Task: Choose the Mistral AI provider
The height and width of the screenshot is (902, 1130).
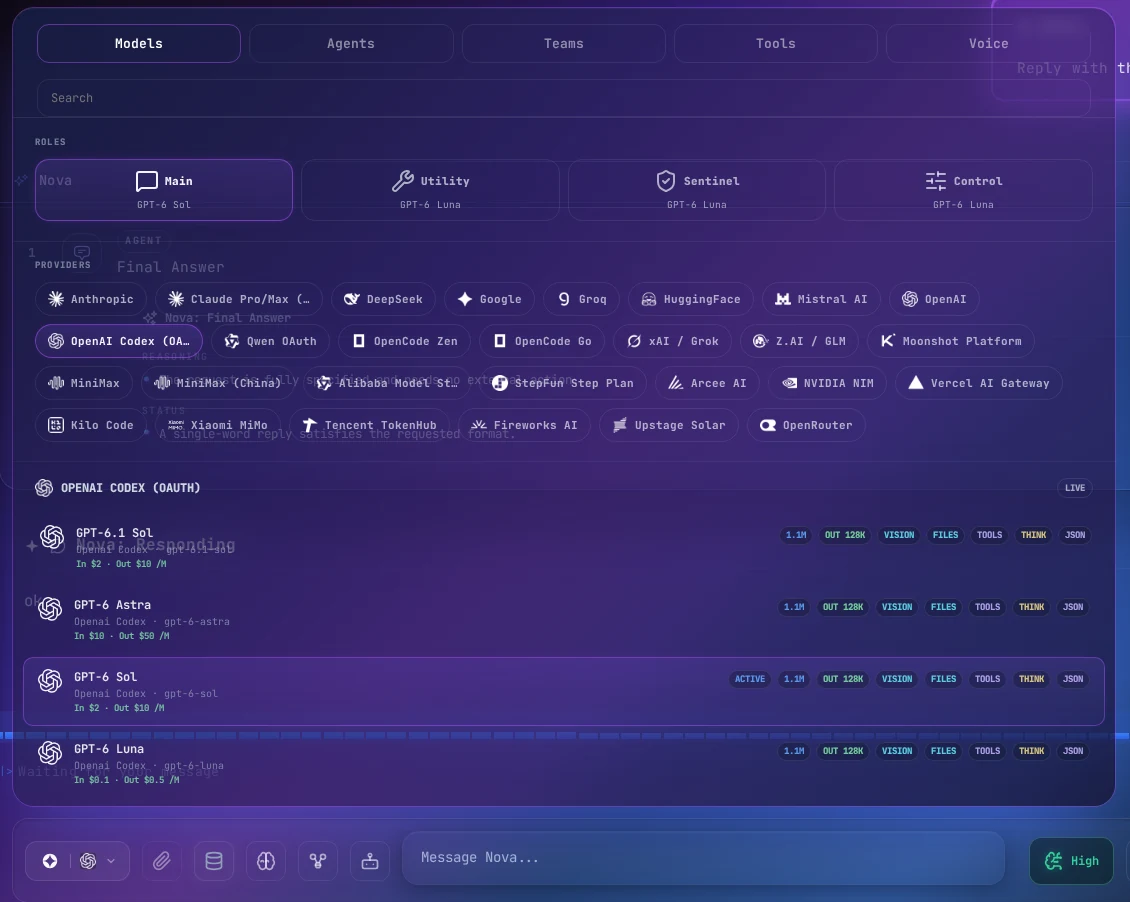Action: coord(822,299)
